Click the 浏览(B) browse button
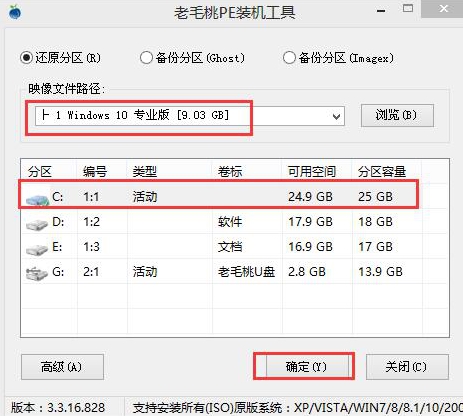The width and height of the screenshot is (463, 416). pos(397,115)
